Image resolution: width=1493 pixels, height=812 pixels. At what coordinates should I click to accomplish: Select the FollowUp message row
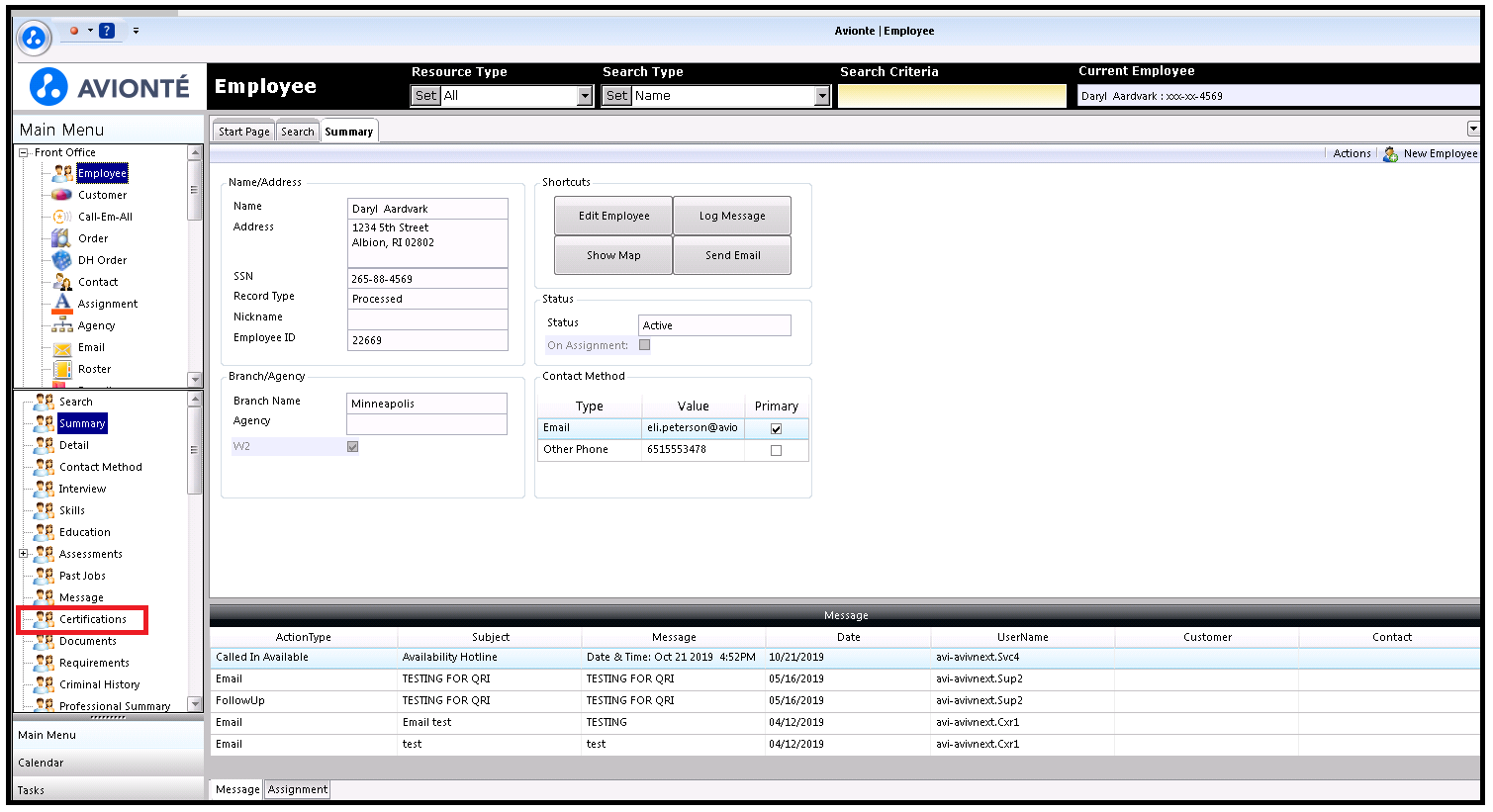click(845, 700)
